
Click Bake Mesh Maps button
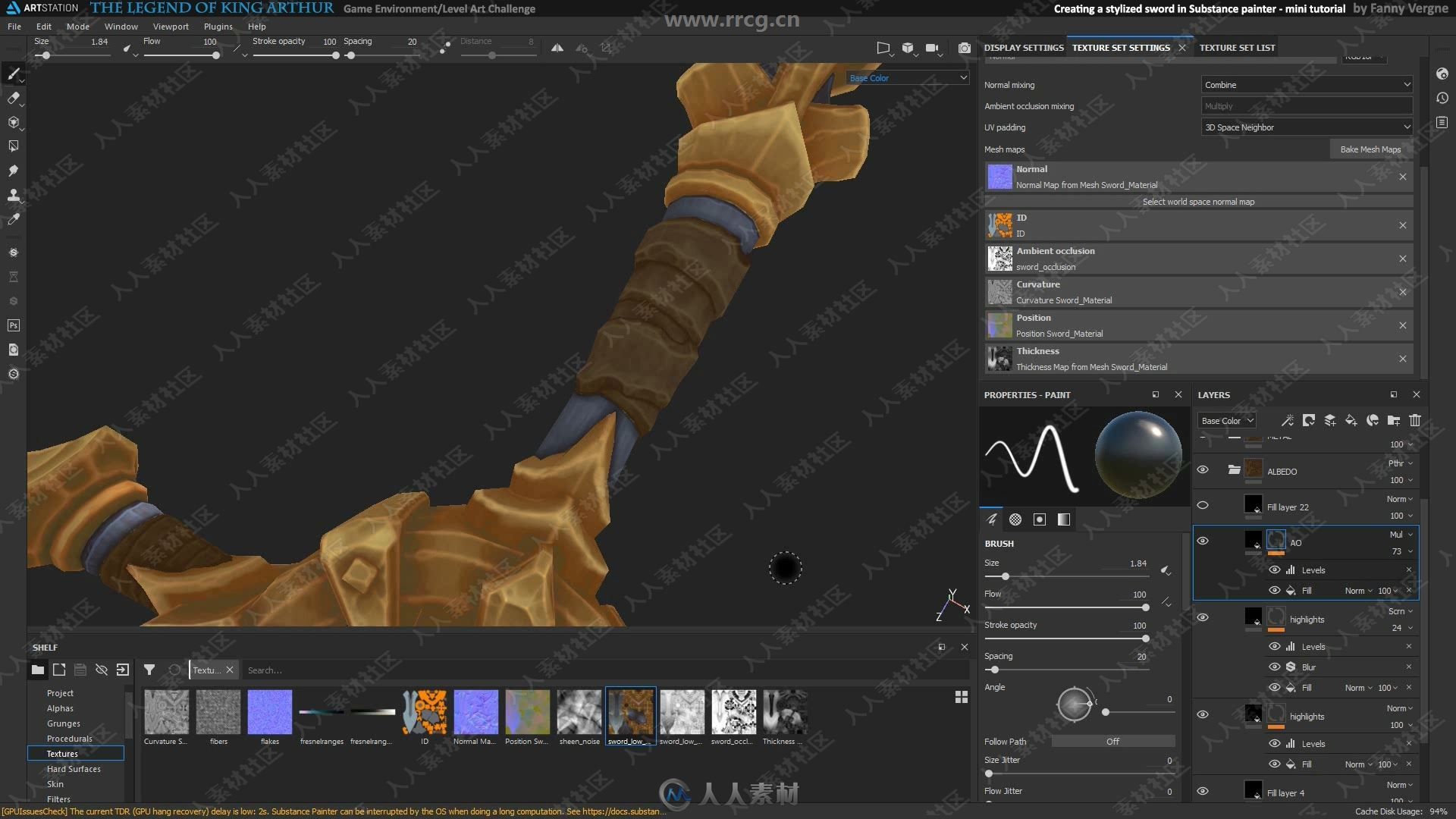click(x=1370, y=149)
